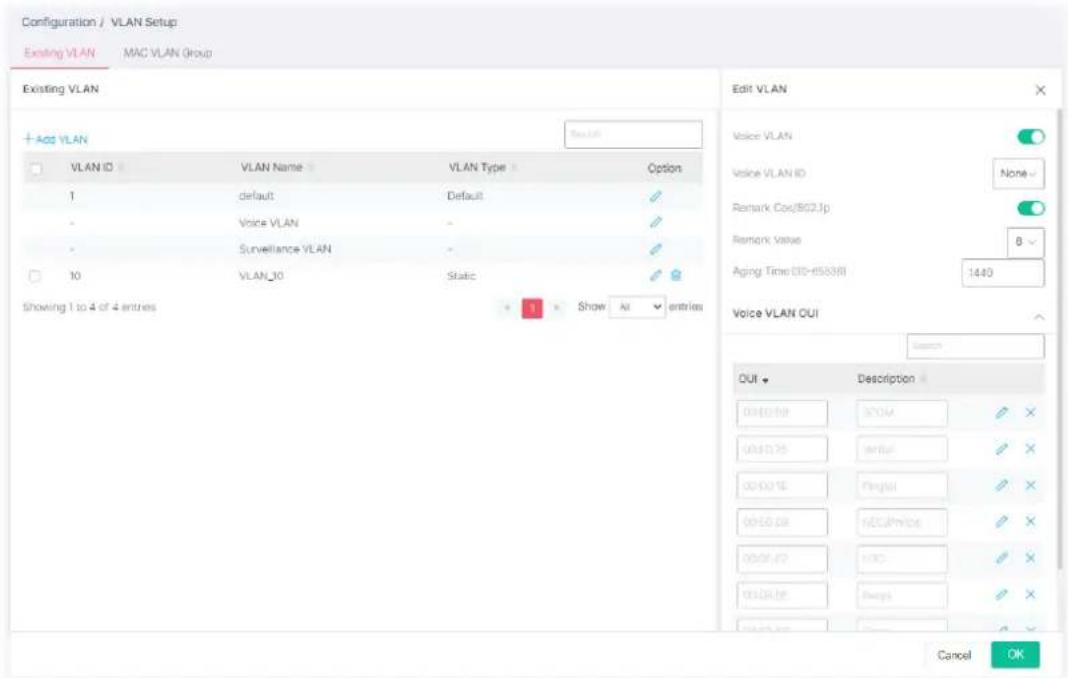Edit the Veritel OUI entry
The height and width of the screenshot is (678, 1068).
[1001, 449]
